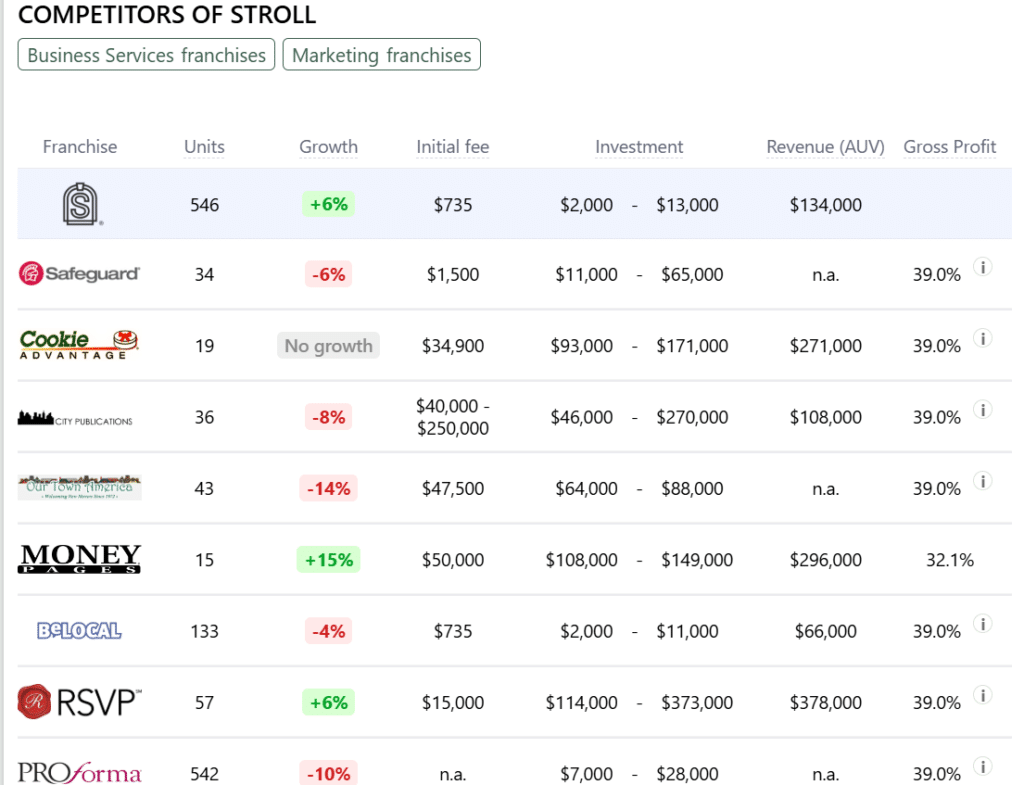Click the 133 units value for BeLocal

pos(204,632)
